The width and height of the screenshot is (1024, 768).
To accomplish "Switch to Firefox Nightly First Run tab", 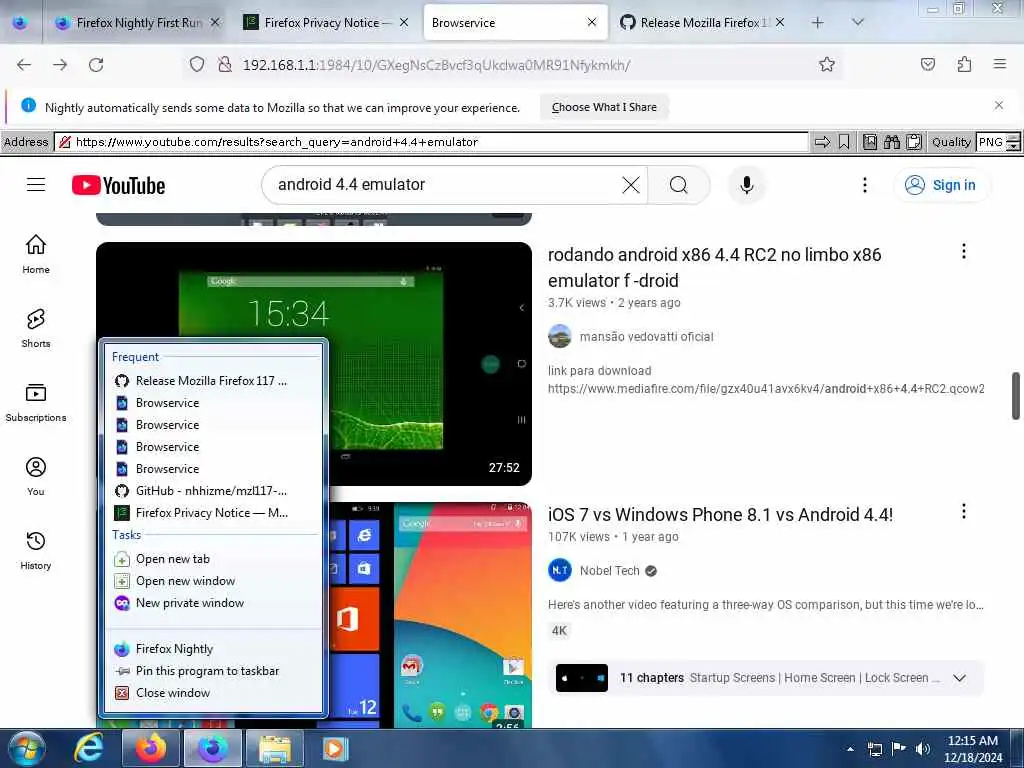I will [138, 22].
